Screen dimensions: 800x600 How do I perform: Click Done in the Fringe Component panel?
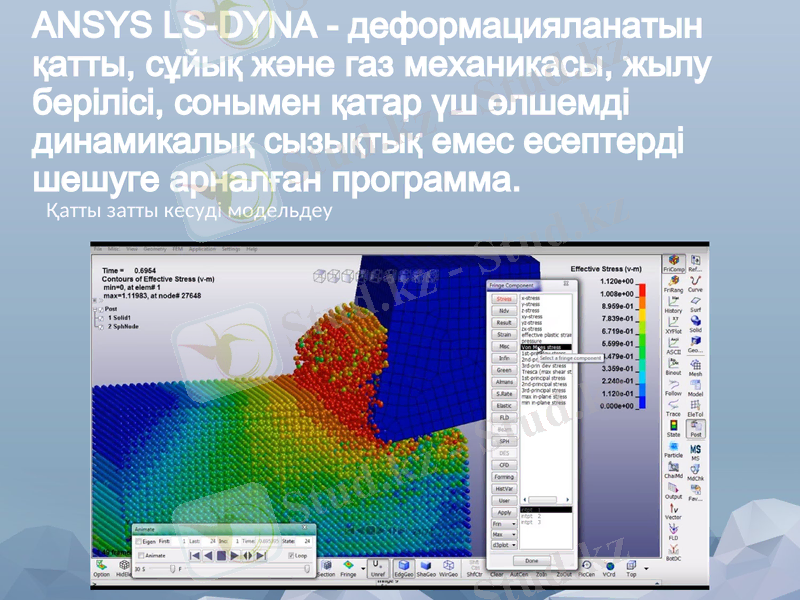tap(531, 561)
